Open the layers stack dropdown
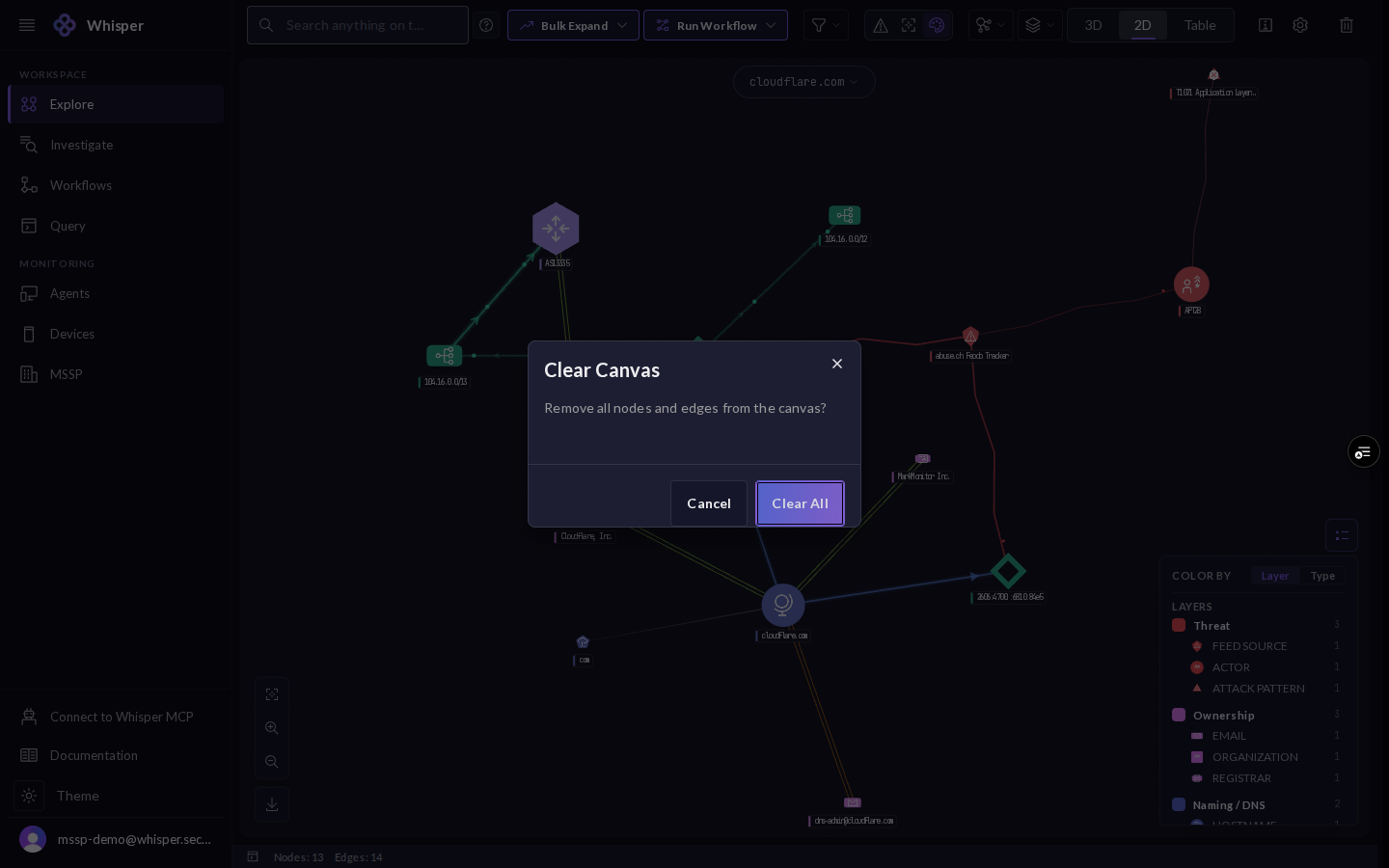Viewport: 1389px width, 868px height. pyautogui.click(x=1039, y=25)
